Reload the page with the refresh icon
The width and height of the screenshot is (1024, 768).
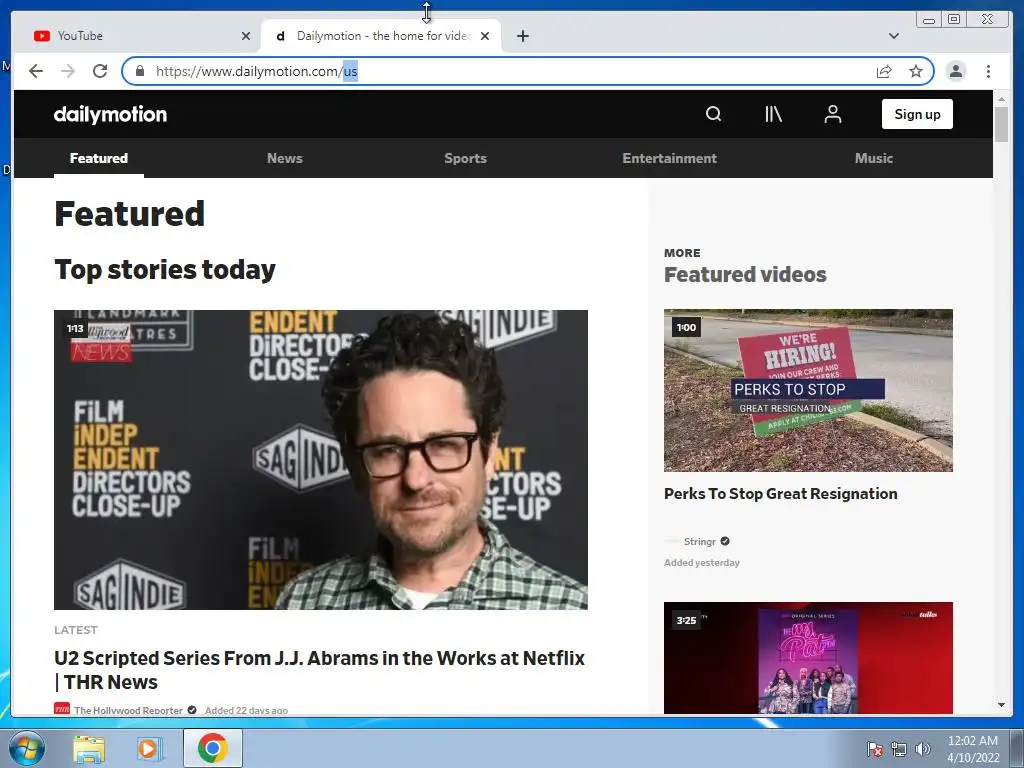coord(100,71)
